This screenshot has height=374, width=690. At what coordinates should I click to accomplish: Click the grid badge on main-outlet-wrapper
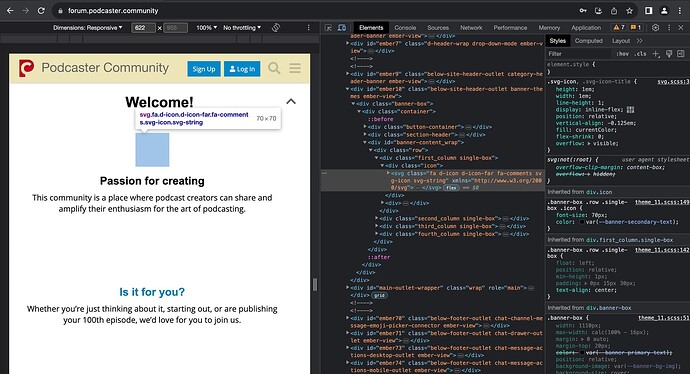pyautogui.click(x=379, y=295)
